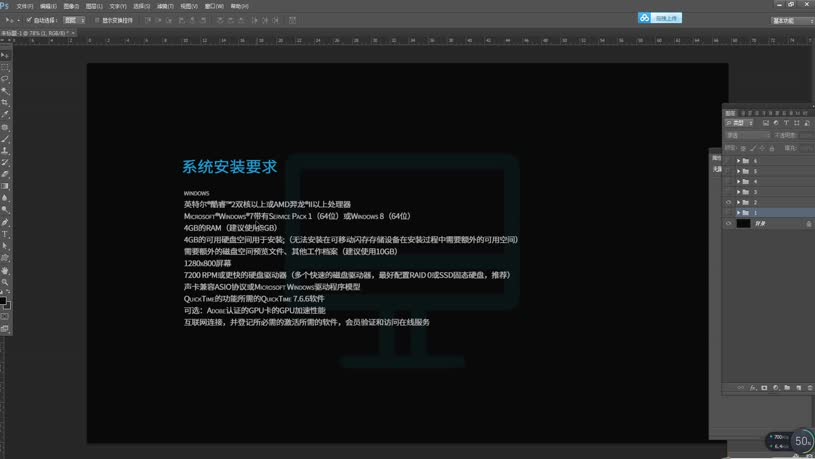
Task: Show layer group 5 visibility box
Action: coord(728,171)
